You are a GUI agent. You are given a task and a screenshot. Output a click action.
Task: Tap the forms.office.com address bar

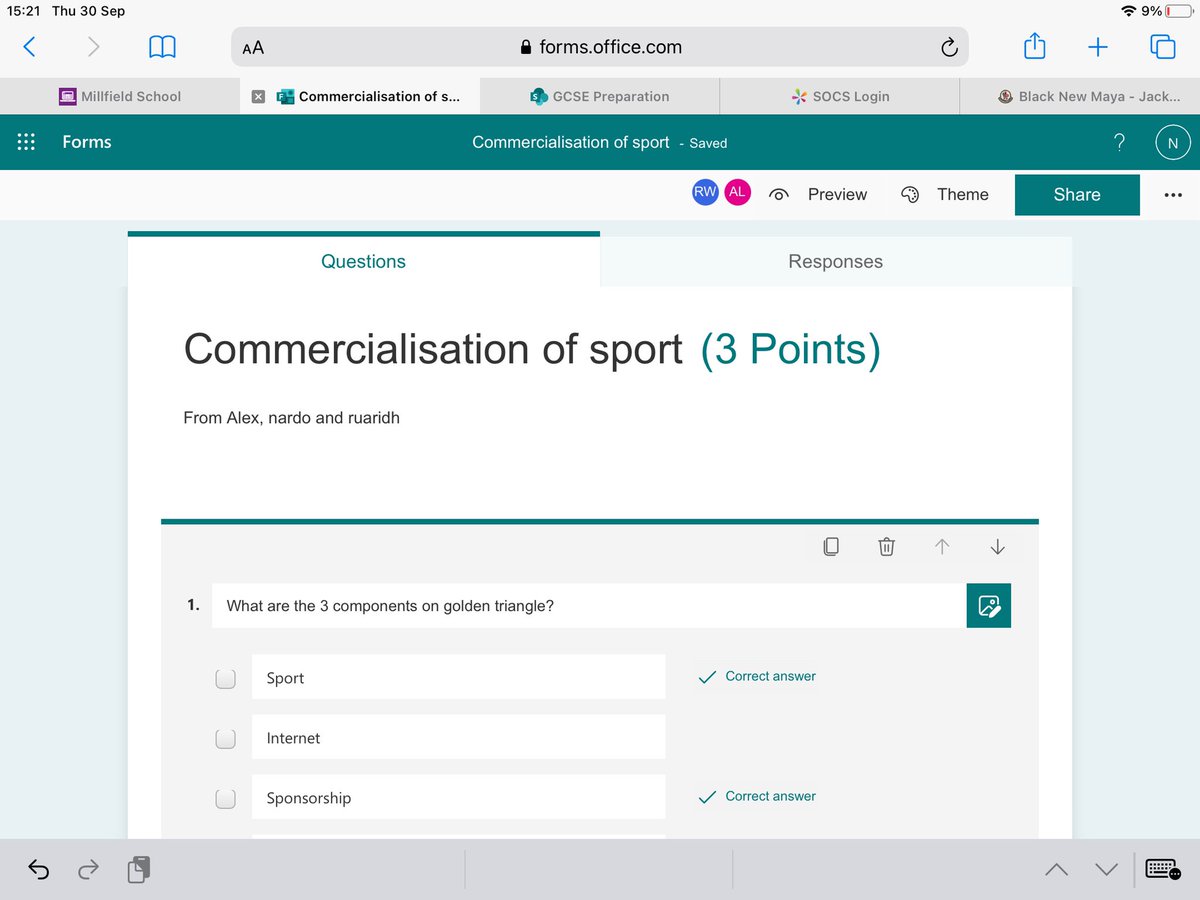coord(600,47)
